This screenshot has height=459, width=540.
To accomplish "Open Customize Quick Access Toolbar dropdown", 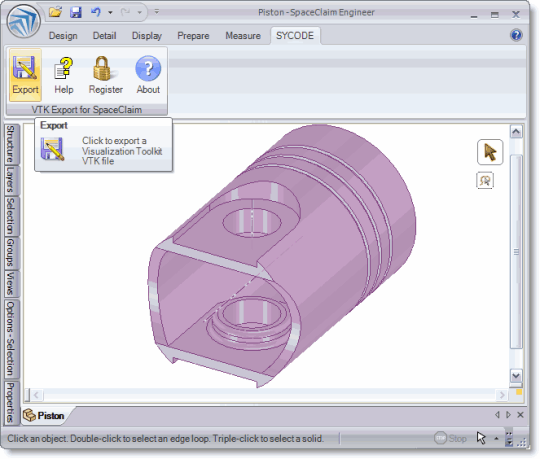I will point(157,12).
